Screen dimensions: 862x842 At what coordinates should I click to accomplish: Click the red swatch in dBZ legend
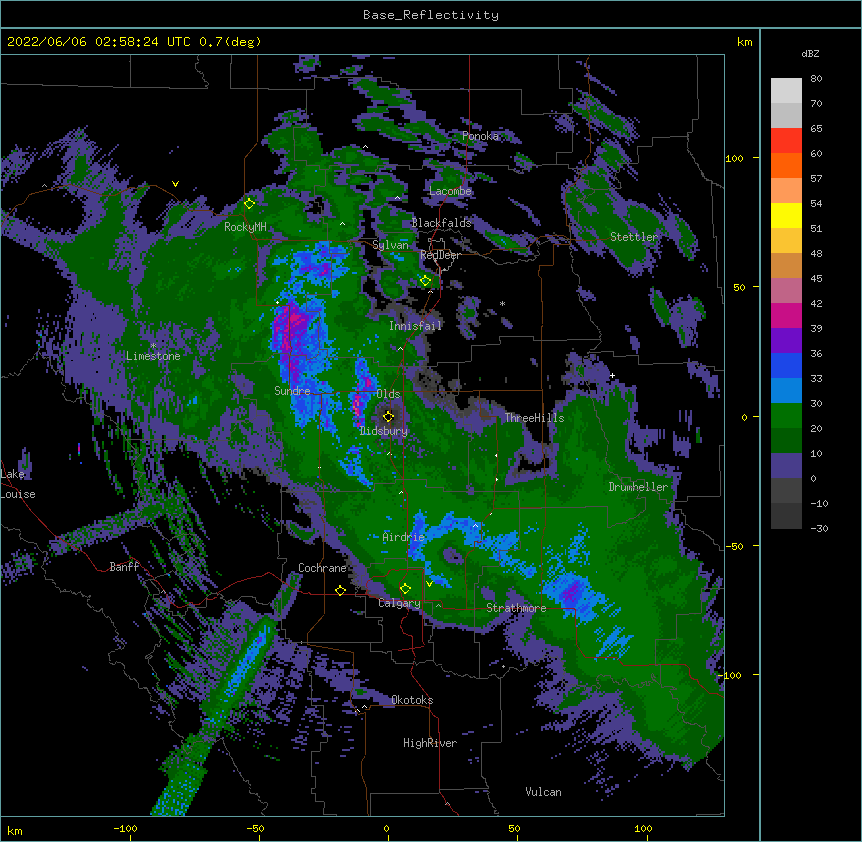[x=786, y=140]
